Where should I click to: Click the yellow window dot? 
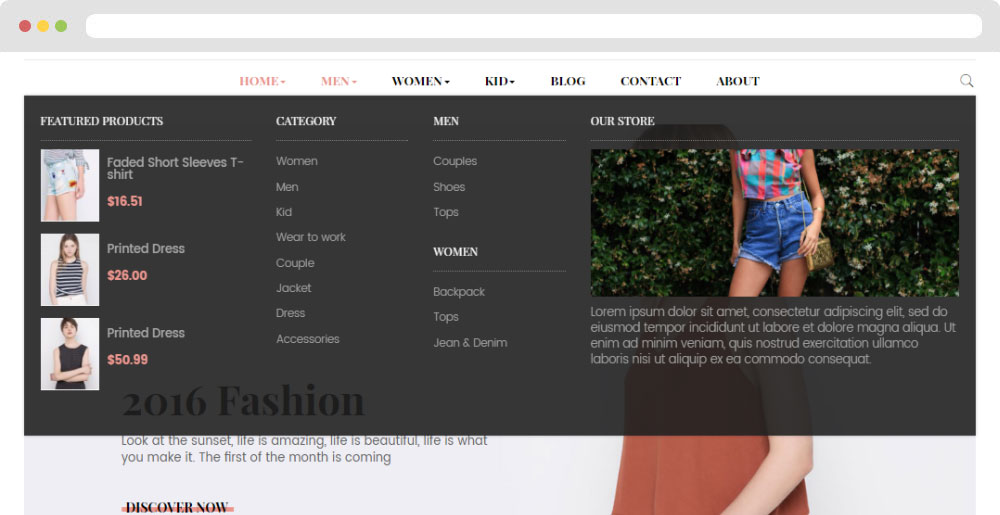coord(43,26)
